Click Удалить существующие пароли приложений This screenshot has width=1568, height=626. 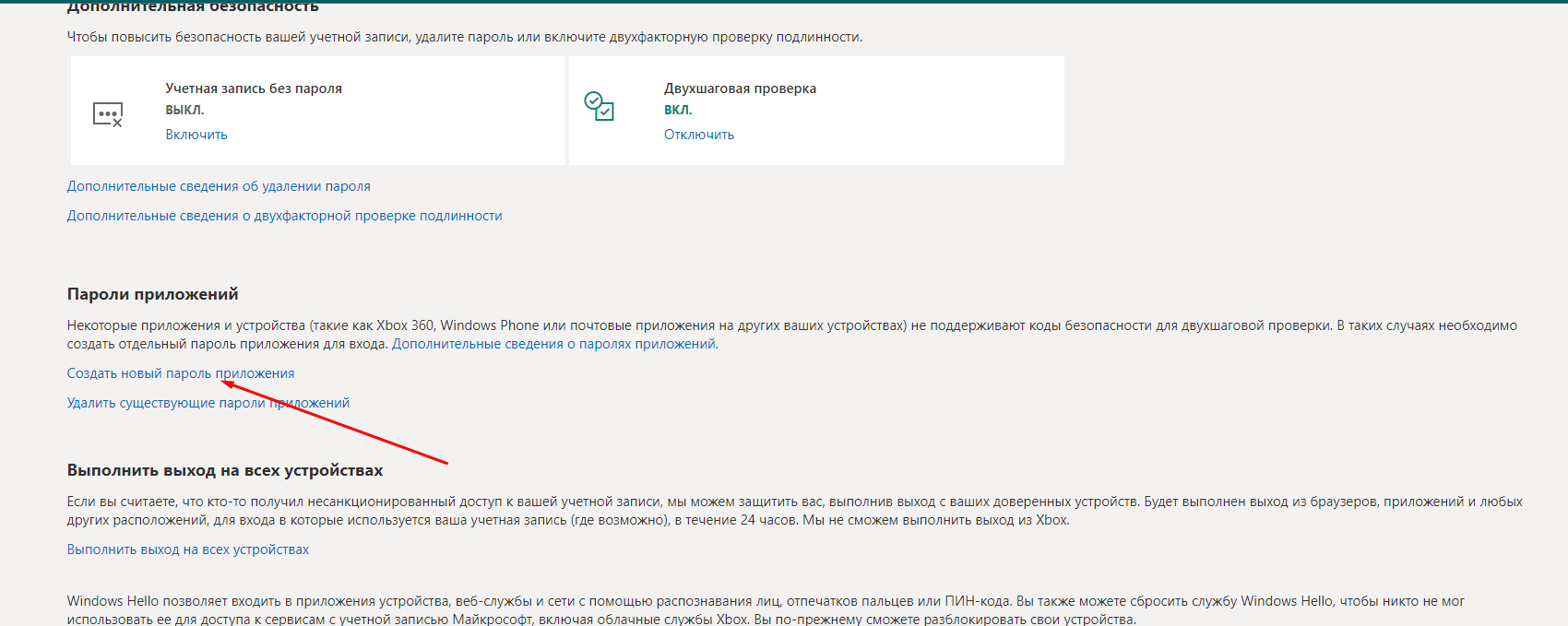coord(208,403)
